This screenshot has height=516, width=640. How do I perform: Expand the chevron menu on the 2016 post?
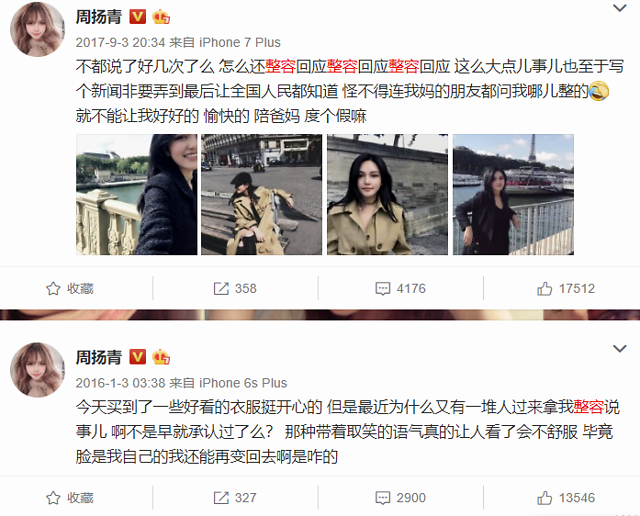point(620,349)
